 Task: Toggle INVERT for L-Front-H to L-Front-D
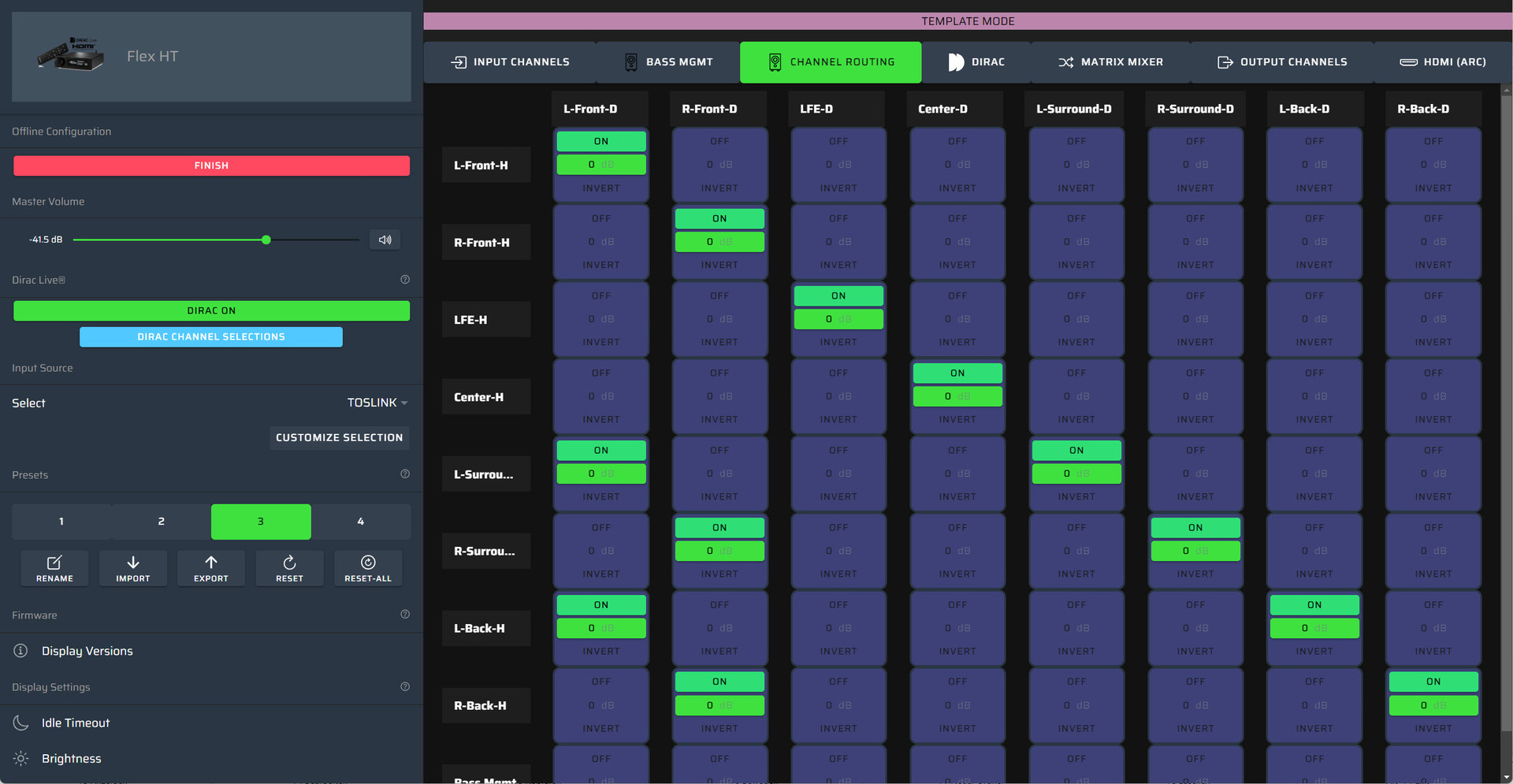[601, 188]
